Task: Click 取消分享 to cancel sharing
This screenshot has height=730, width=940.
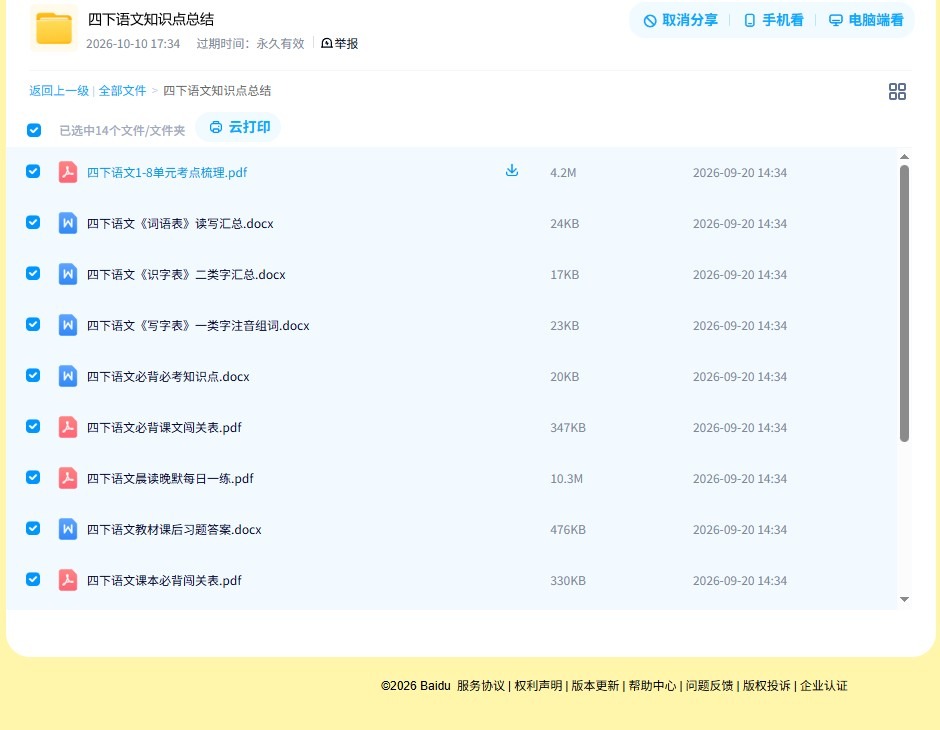Action: pyautogui.click(x=680, y=20)
